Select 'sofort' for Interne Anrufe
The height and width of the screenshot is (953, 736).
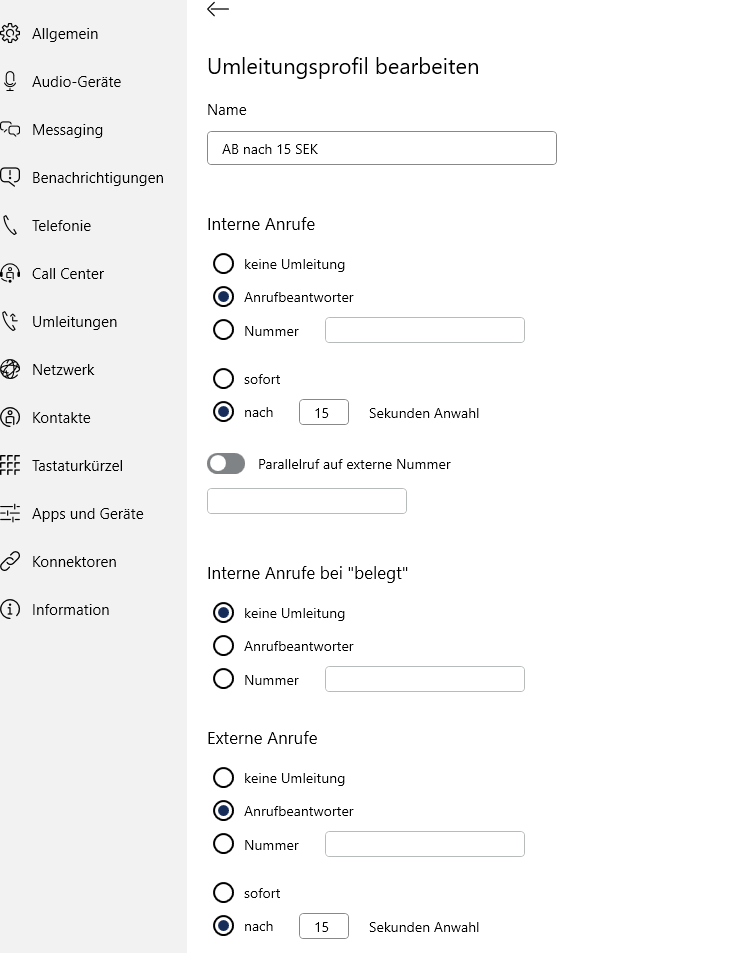[223, 379]
